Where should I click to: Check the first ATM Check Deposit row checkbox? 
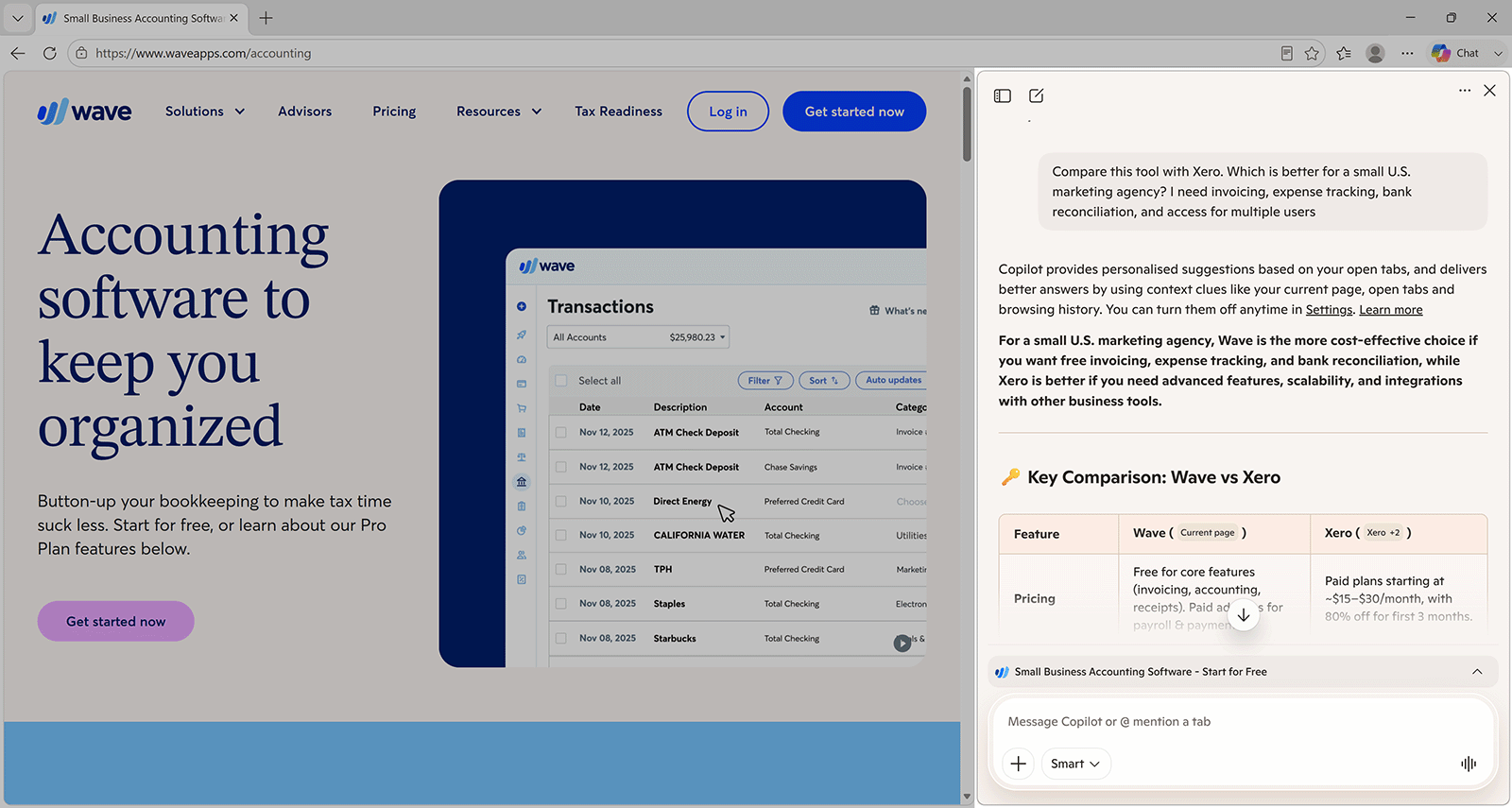(560, 432)
